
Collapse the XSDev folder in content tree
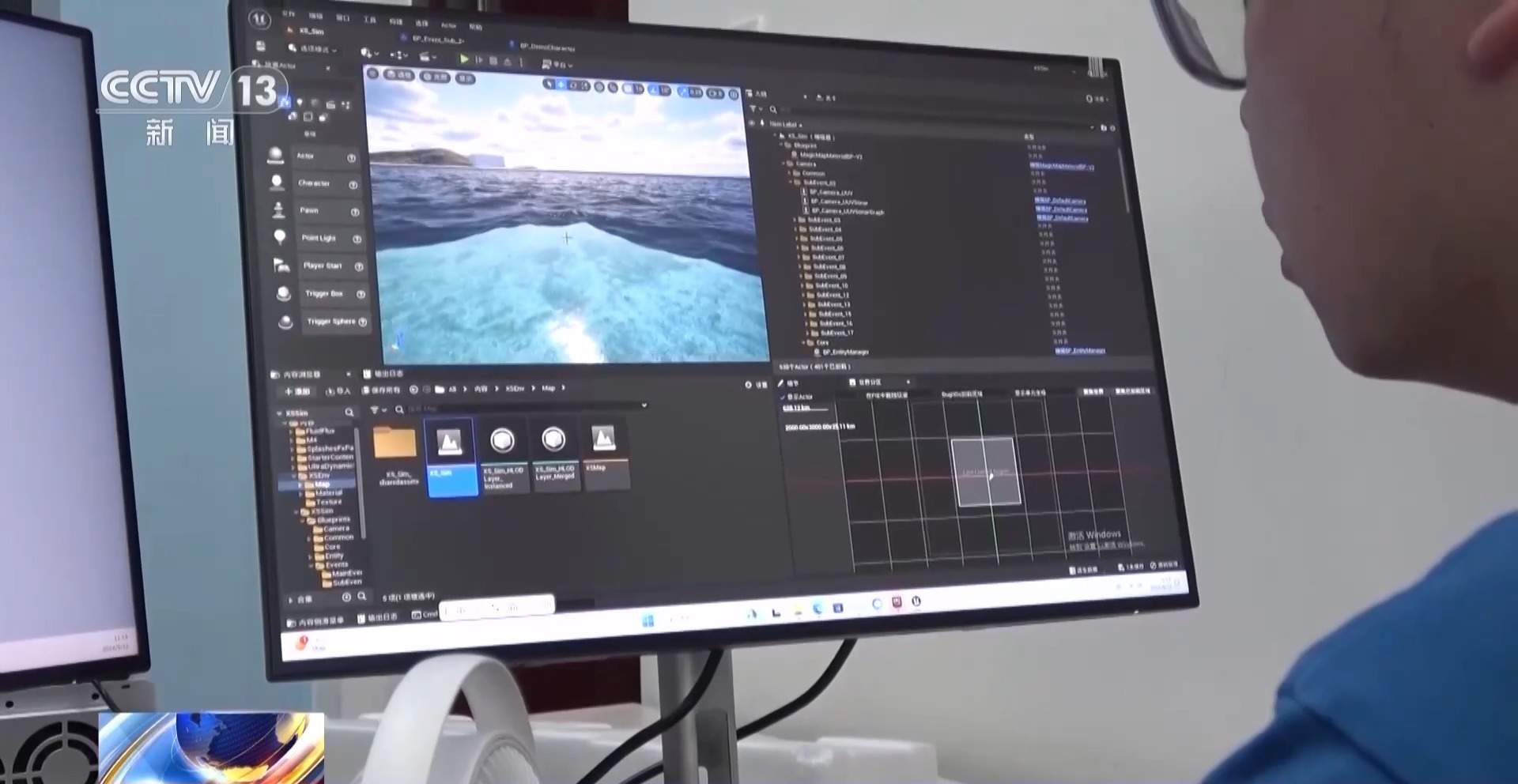294,476
